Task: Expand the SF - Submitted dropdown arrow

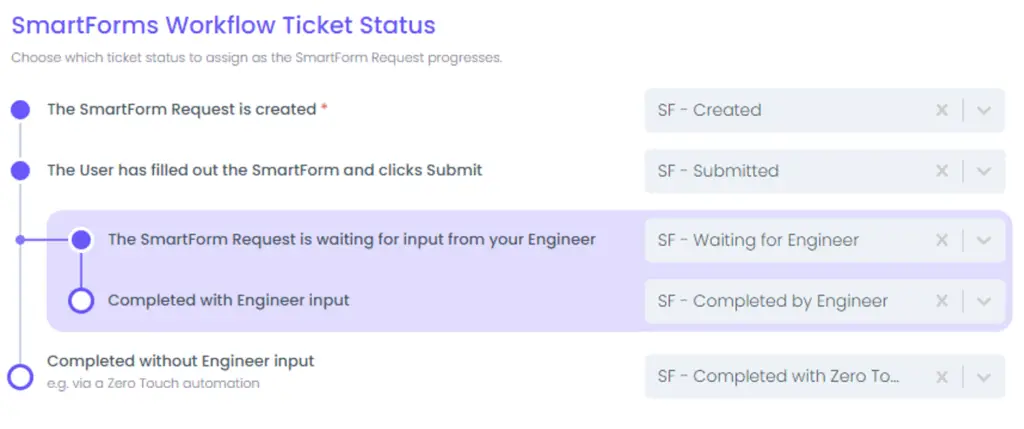Action: pyautogui.click(x=984, y=171)
